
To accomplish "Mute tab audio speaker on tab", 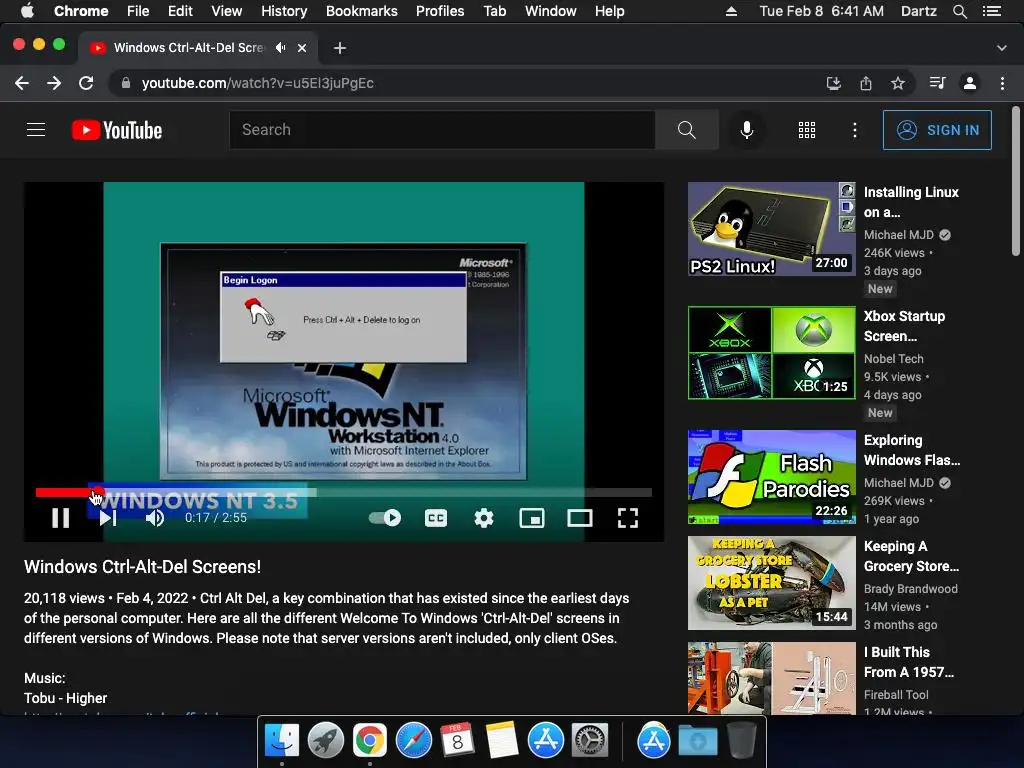I will pyautogui.click(x=280, y=48).
